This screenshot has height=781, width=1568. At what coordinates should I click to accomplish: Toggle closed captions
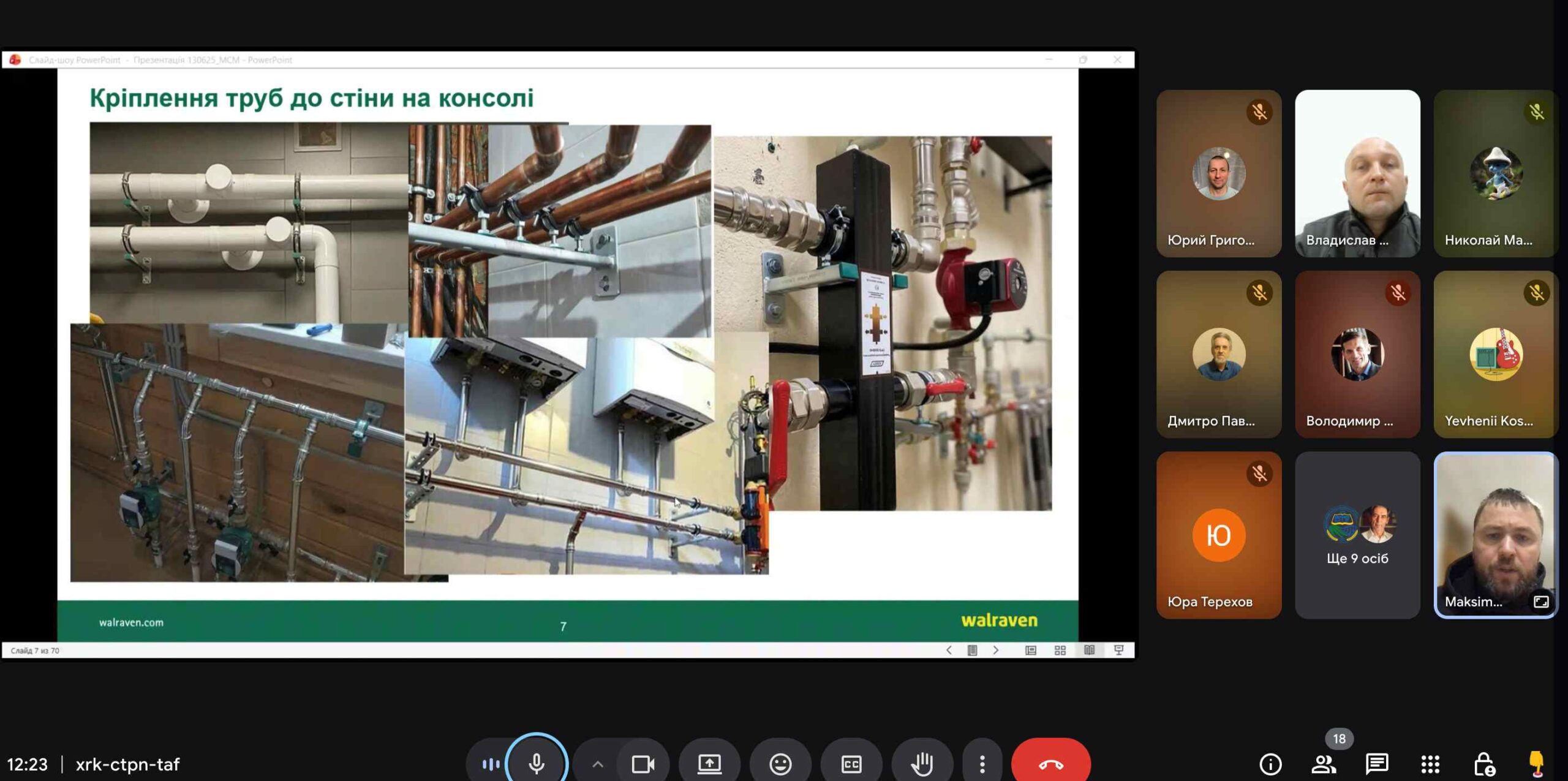851,764
